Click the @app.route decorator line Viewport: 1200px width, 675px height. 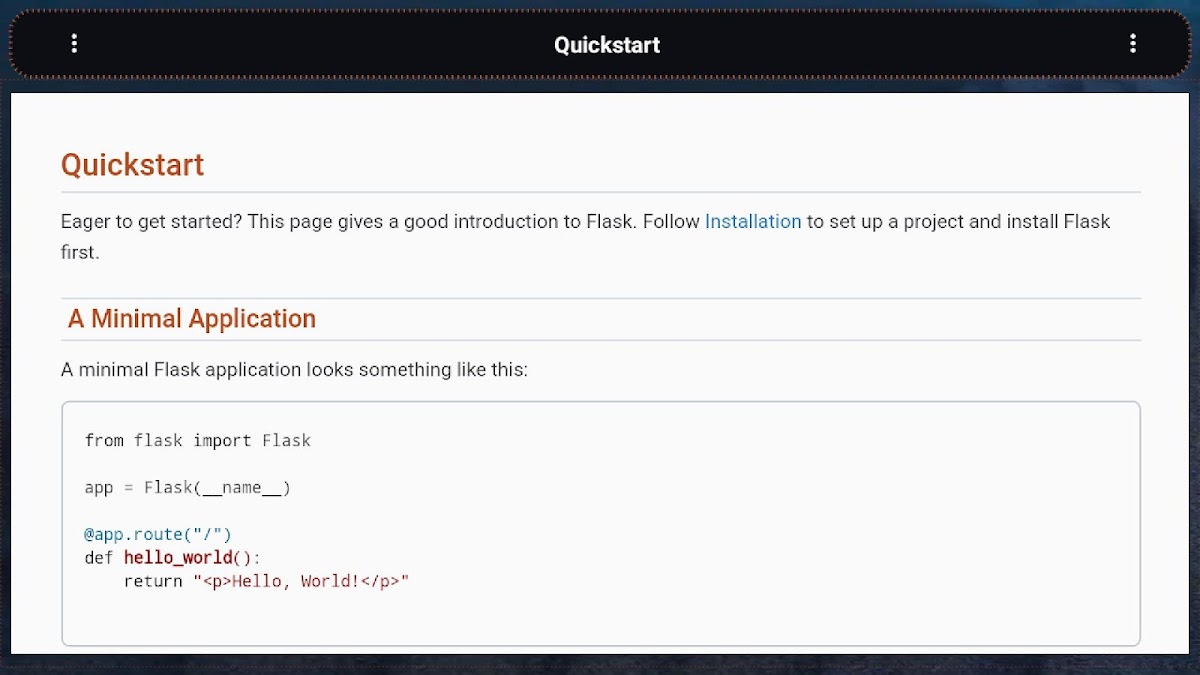click(158, 534)
